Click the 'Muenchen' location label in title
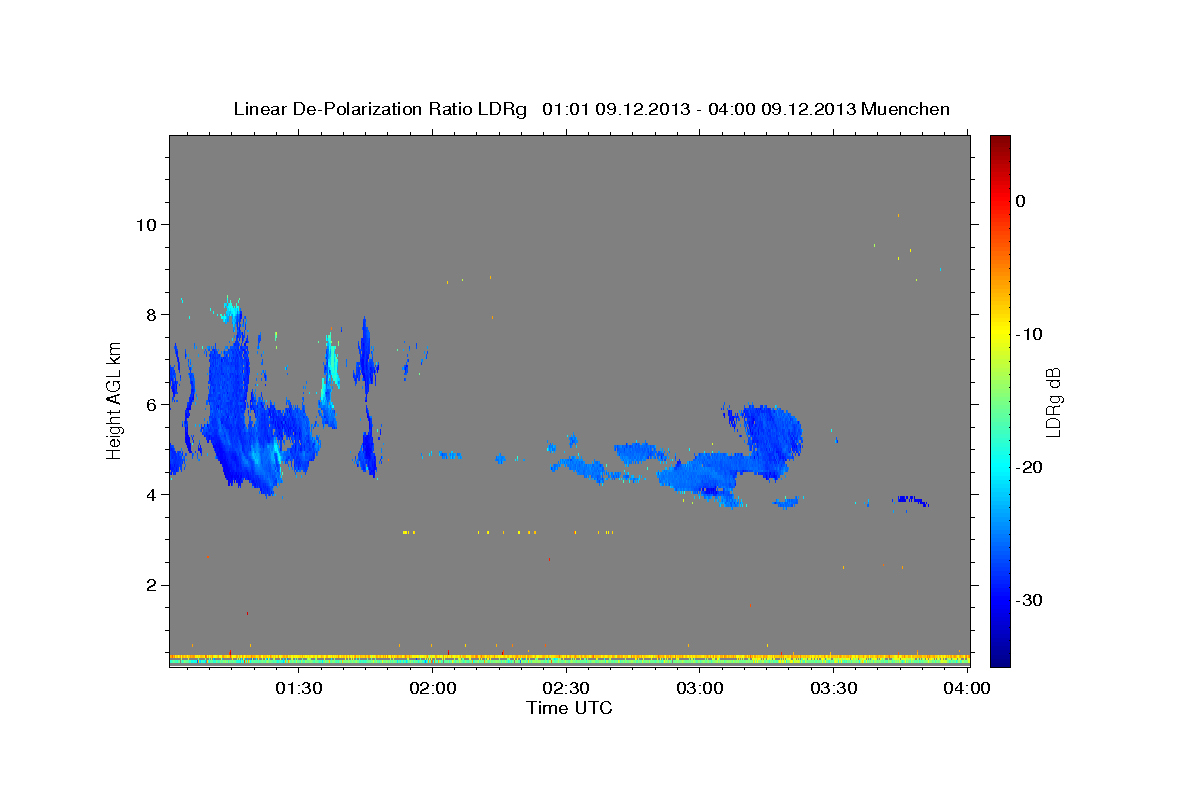This screenshot has width=1200, height=800. (906, 109)
